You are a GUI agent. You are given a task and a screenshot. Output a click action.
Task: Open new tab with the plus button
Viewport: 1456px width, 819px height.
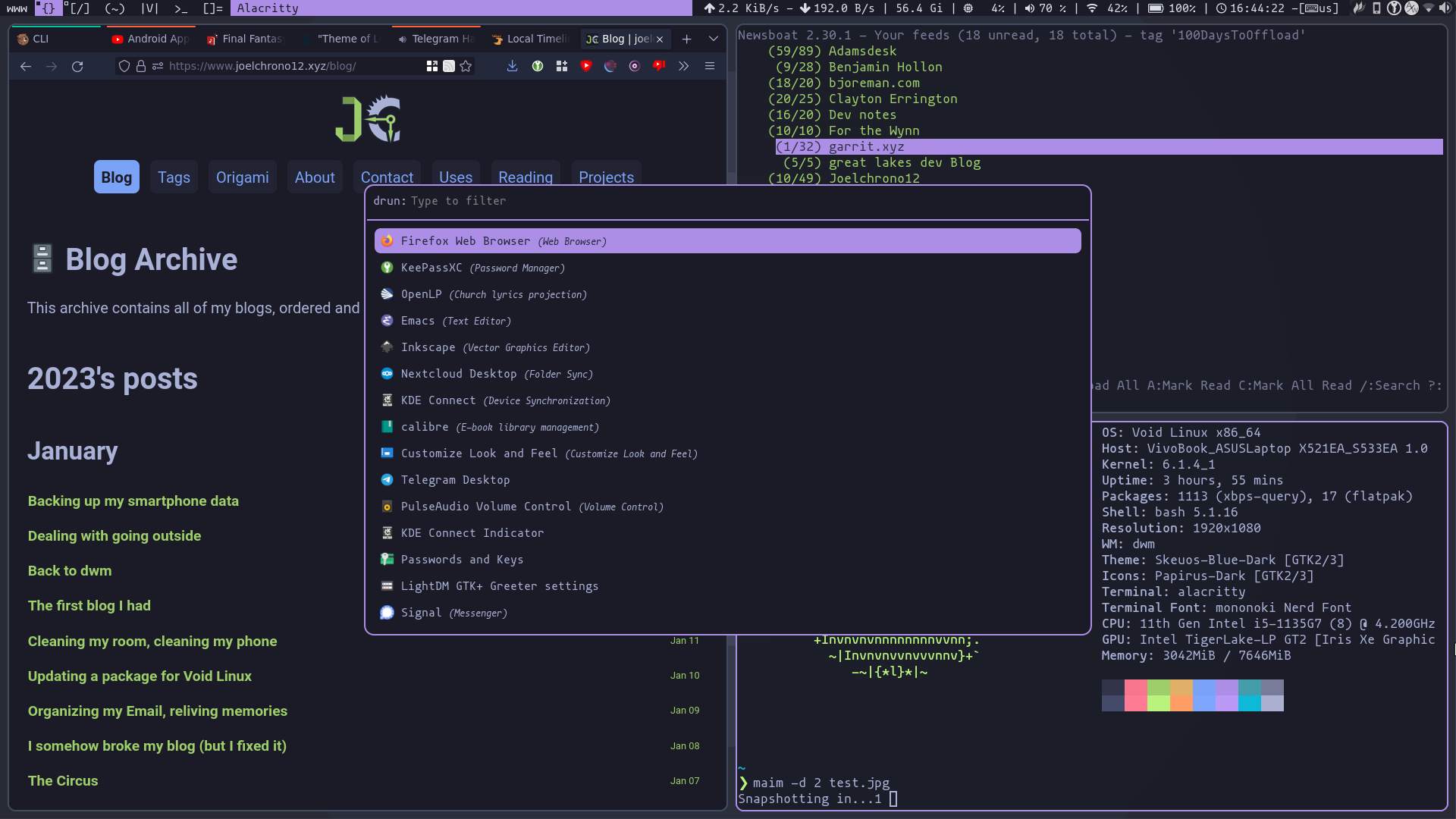click(x=686, y=39)
